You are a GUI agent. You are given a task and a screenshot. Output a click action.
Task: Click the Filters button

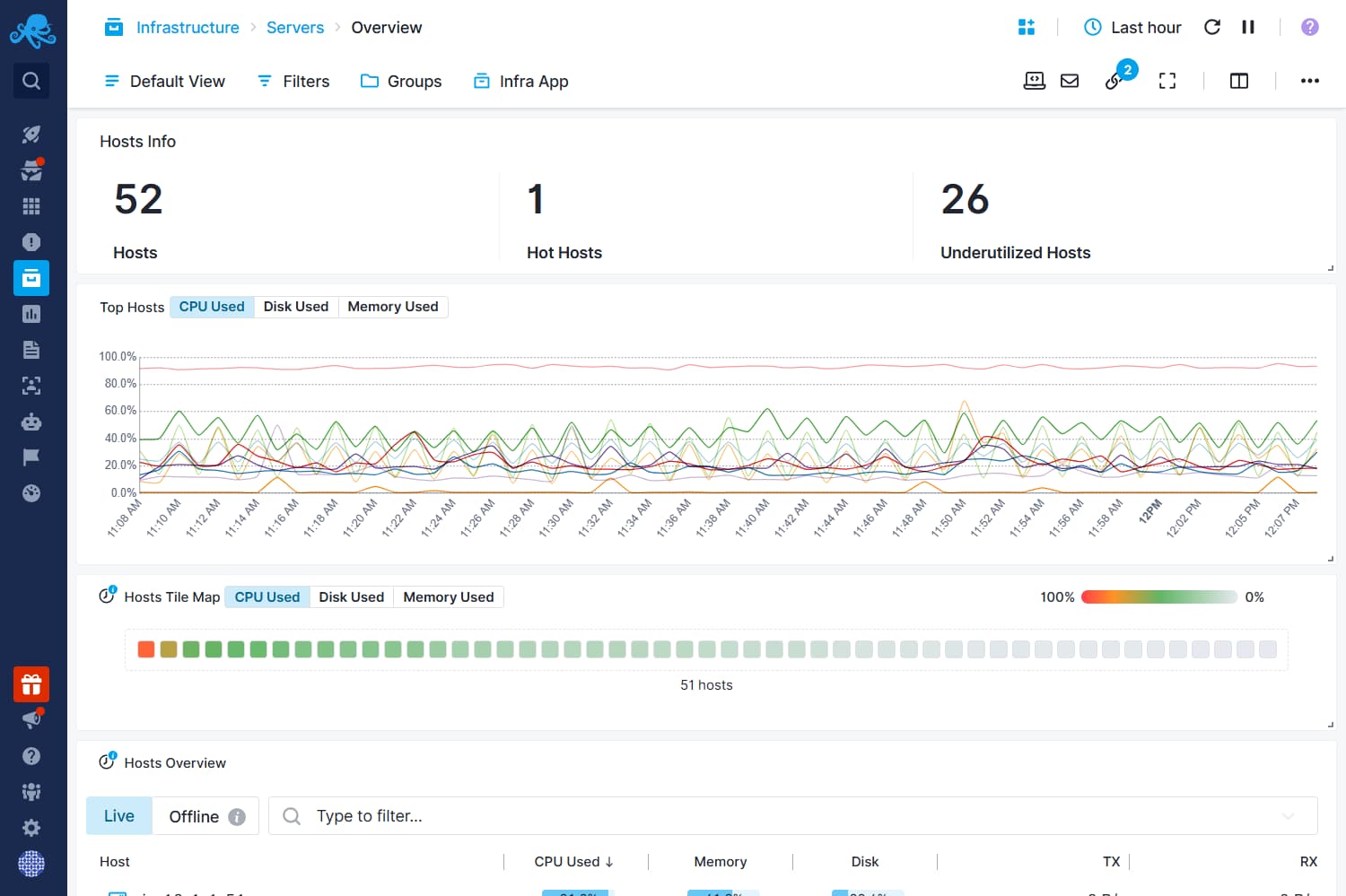[x=293, y=81]
